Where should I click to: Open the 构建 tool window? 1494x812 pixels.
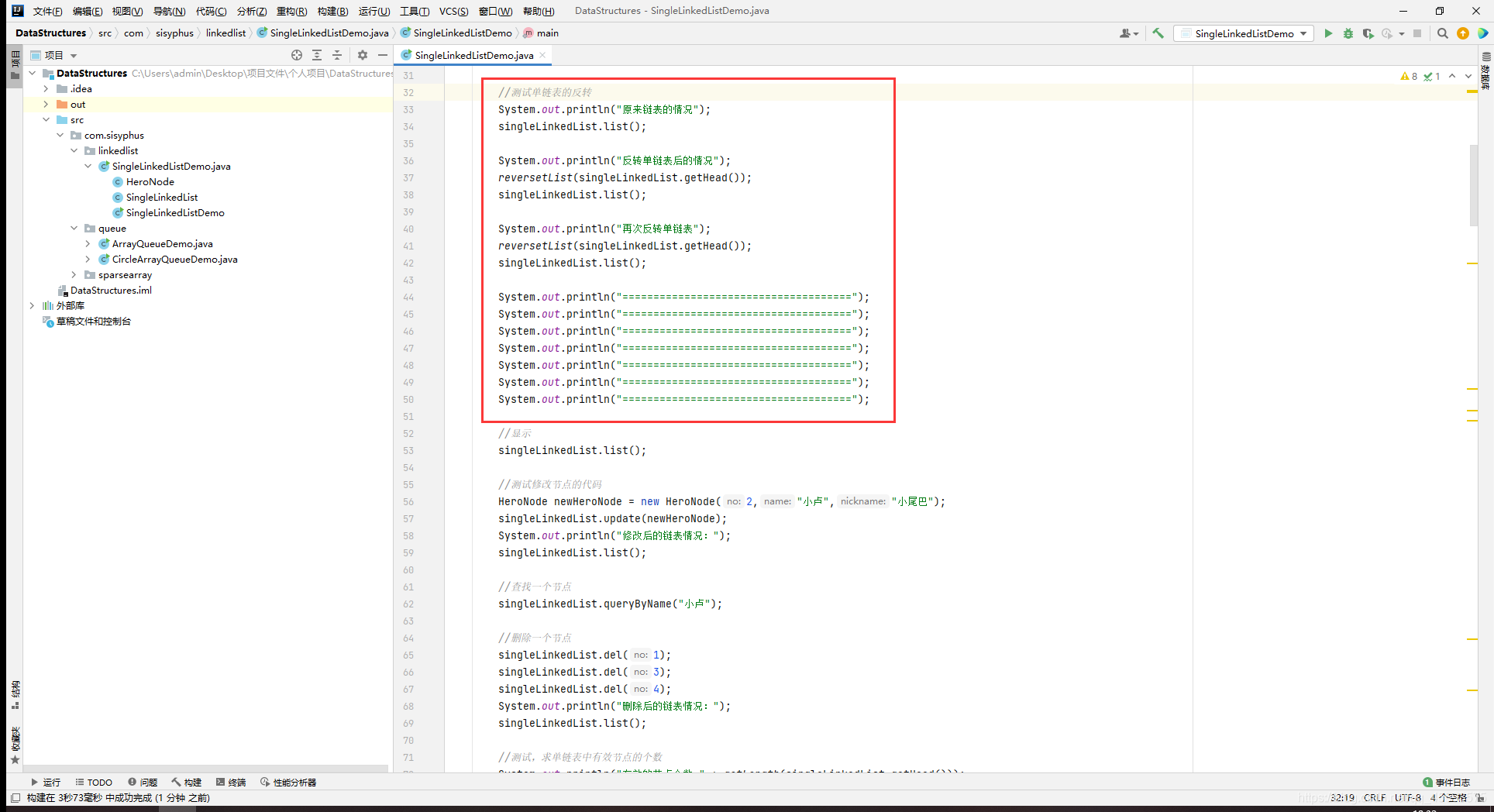coord(187,782)
